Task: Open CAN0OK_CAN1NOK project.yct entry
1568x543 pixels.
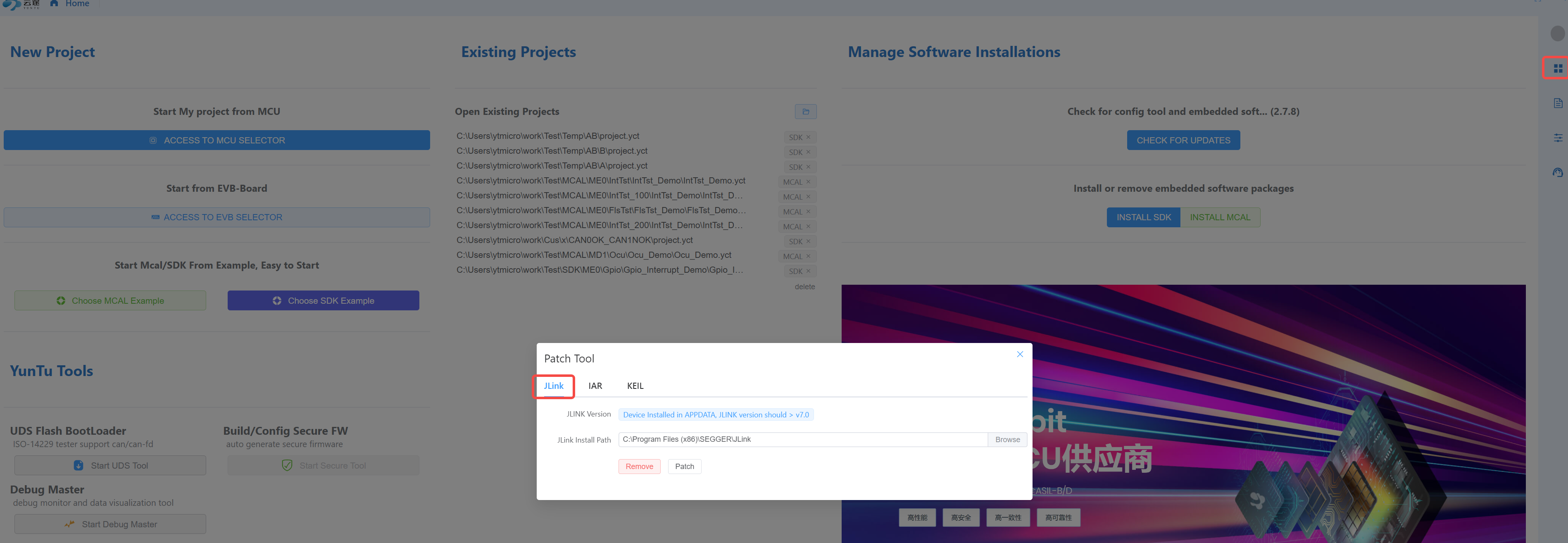Action: tap(574, 240)
